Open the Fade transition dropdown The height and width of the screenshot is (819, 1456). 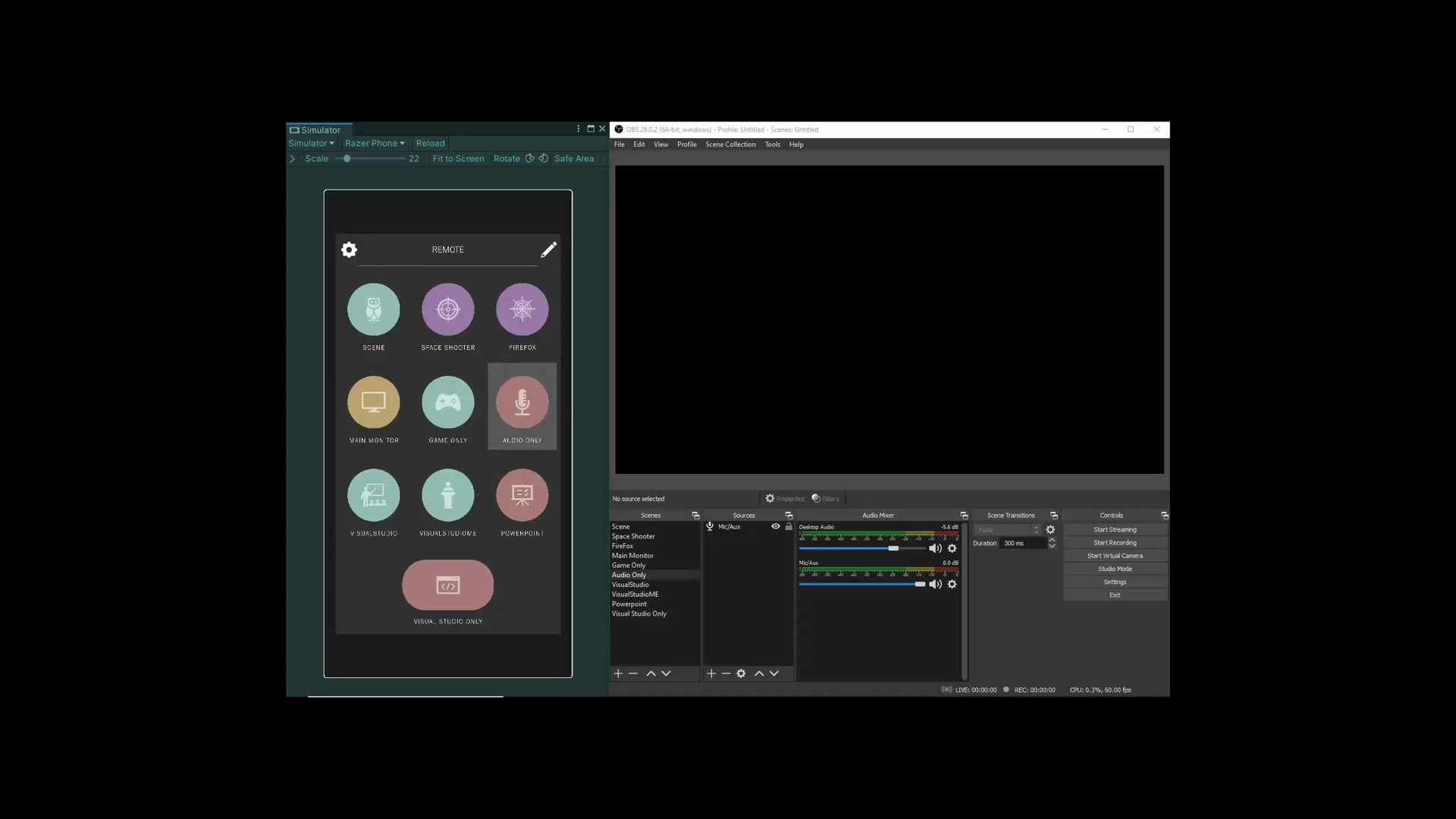(1007, 529)
